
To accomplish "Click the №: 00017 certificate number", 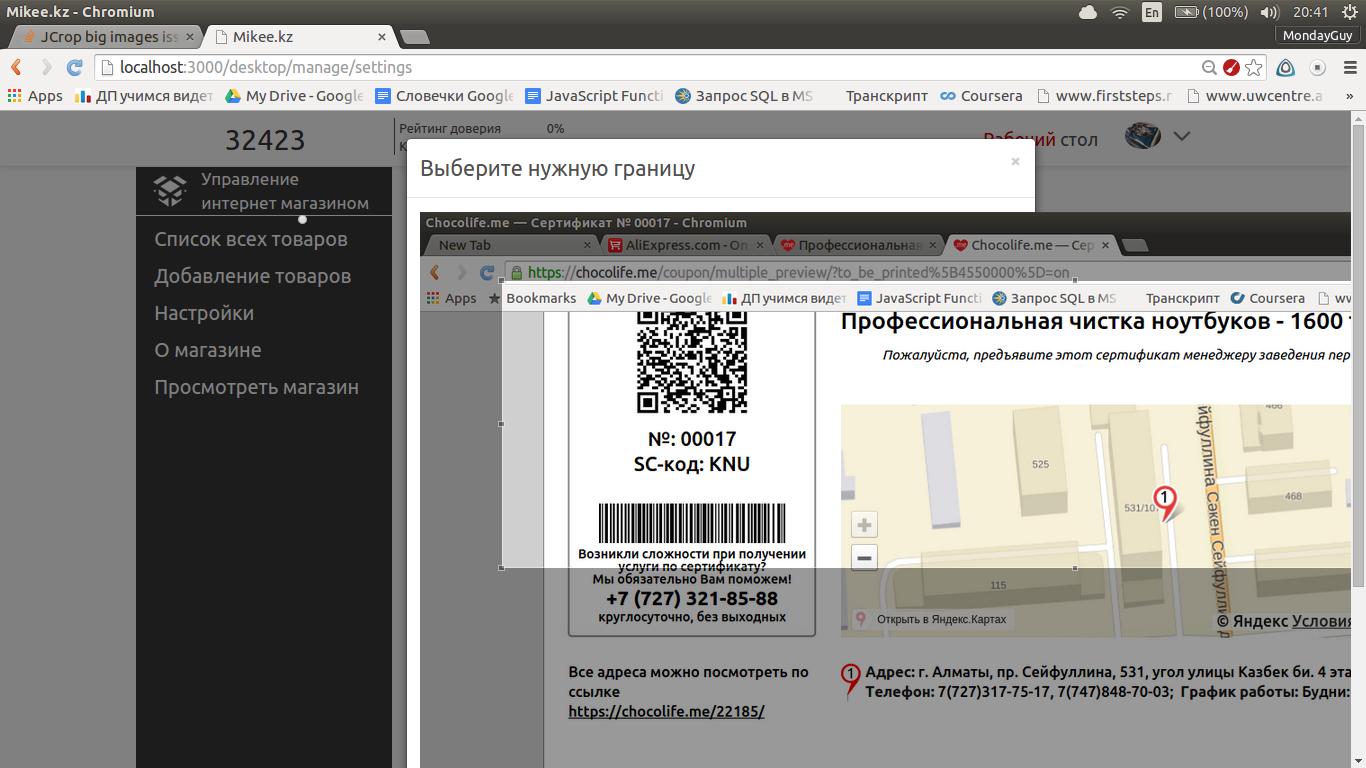I will 692,439.
